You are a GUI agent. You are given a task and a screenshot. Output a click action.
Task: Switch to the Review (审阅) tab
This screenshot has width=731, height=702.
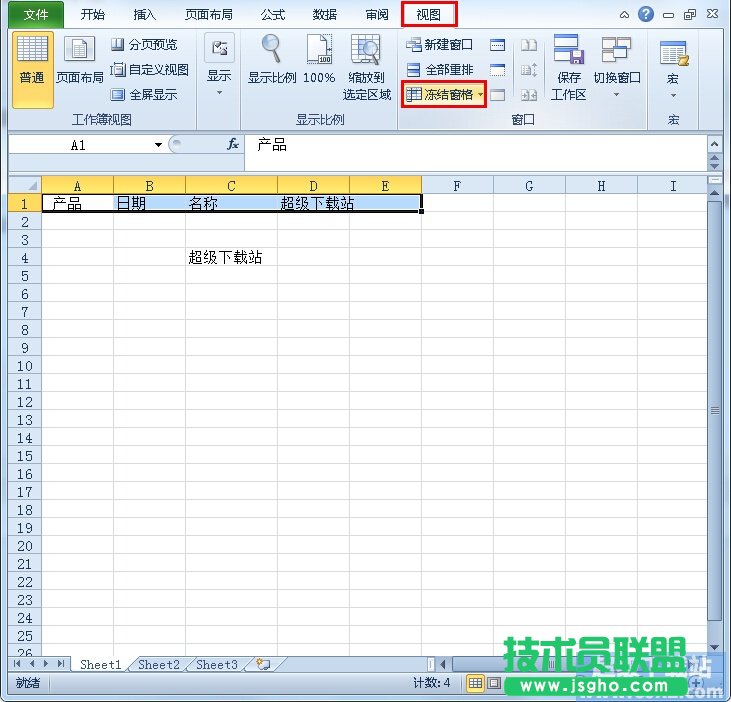pos(377,15)
